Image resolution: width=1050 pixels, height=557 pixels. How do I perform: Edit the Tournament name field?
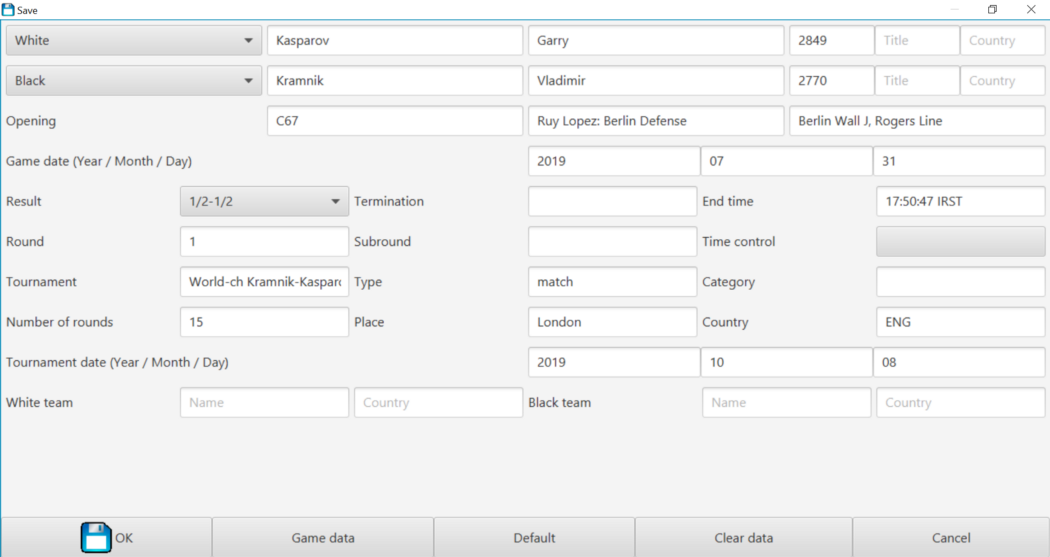pos(264,282)
